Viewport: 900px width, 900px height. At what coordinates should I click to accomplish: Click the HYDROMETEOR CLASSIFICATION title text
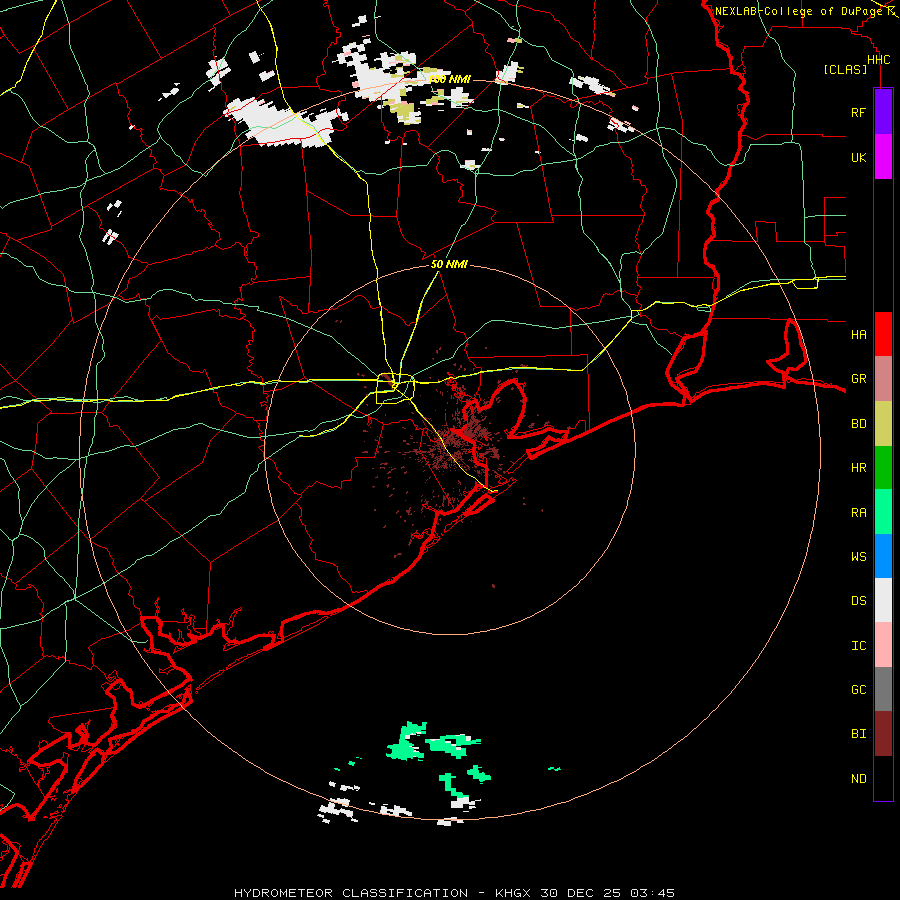pos(351,893)
